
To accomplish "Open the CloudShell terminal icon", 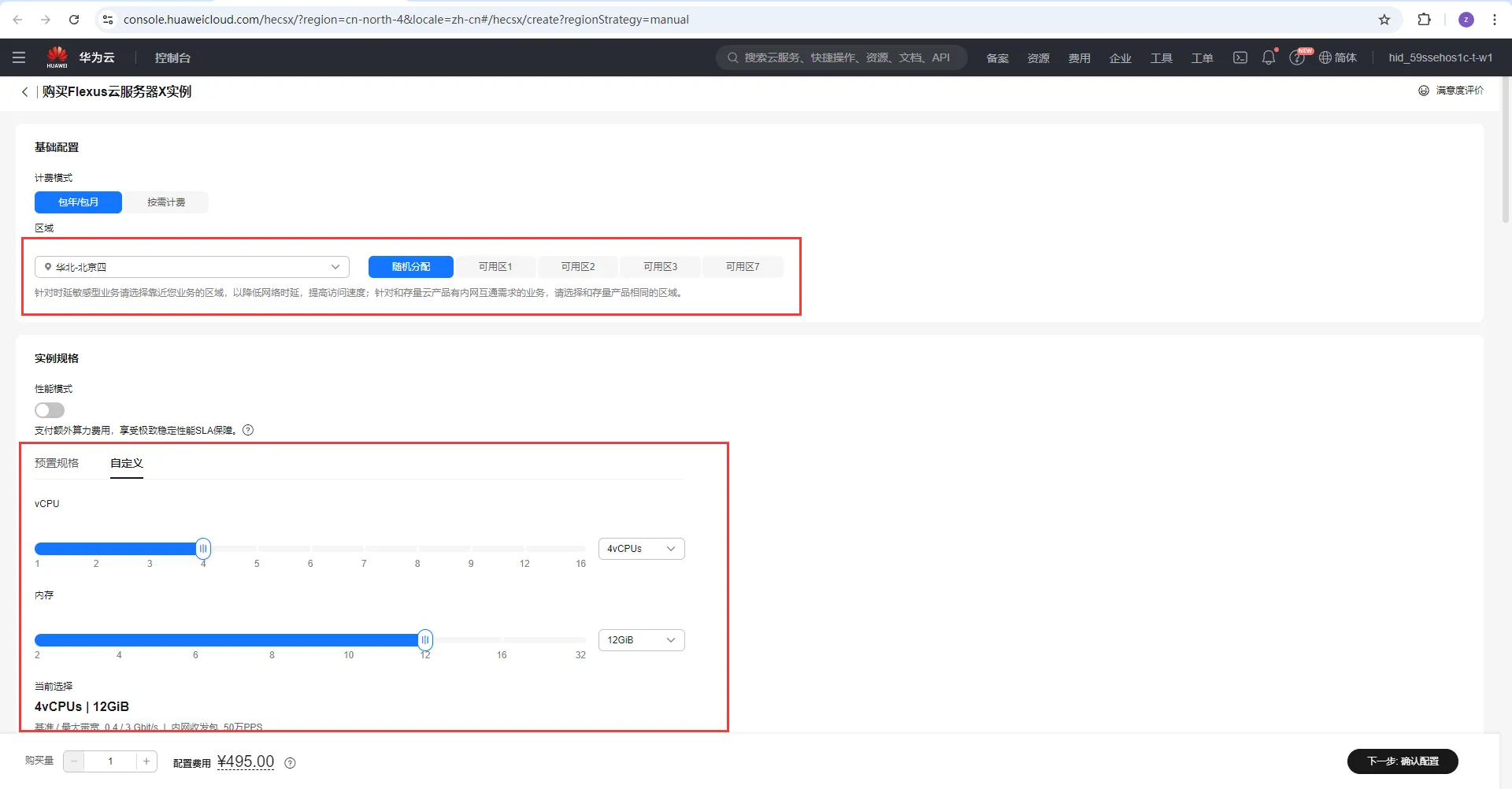I will [1240, 57].
